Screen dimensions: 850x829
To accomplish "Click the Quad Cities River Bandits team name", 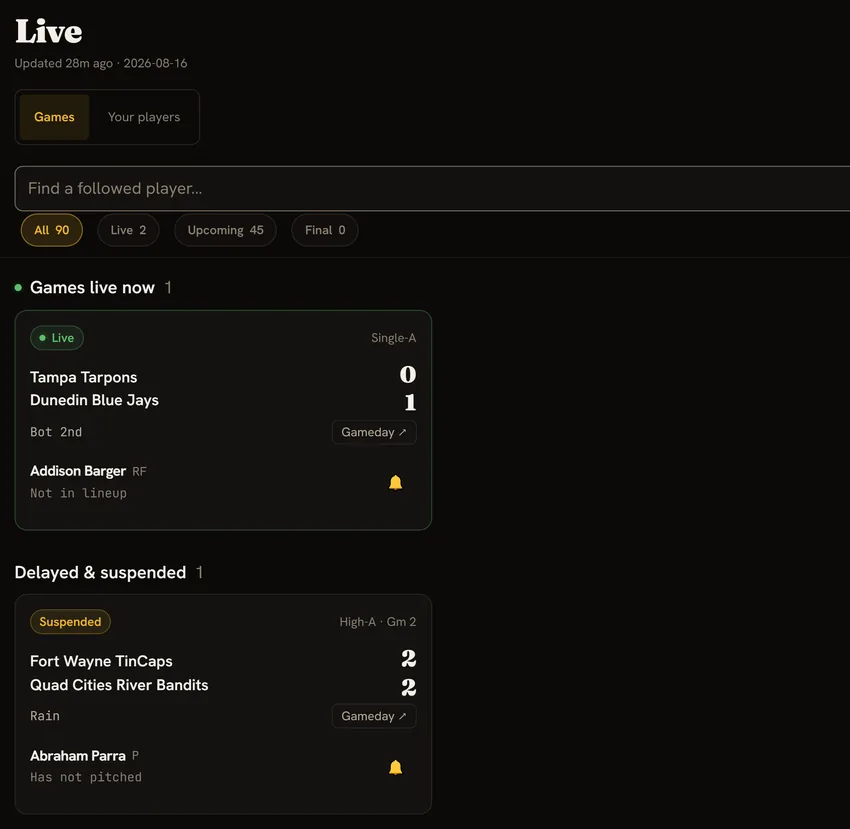I will click(x=119, y=685).
